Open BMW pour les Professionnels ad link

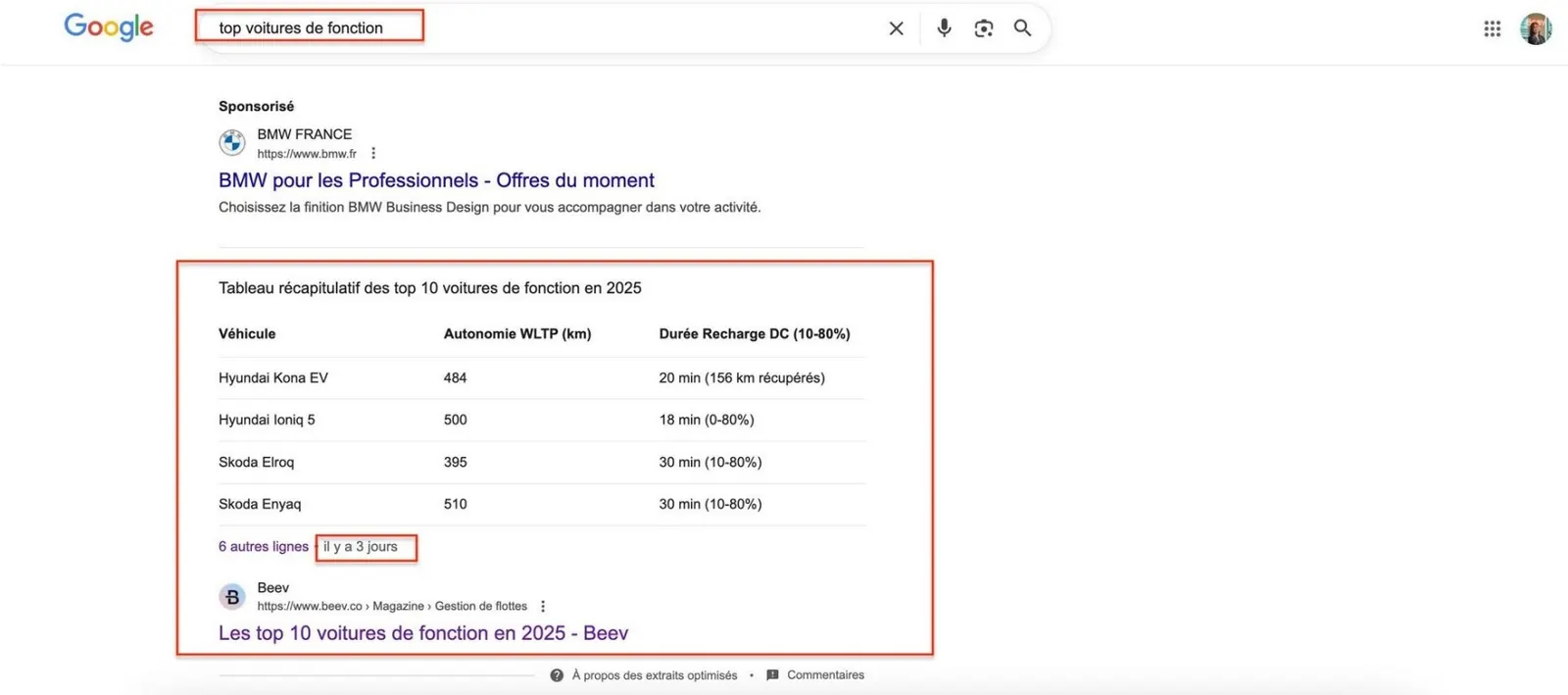(x=436, y=180)
